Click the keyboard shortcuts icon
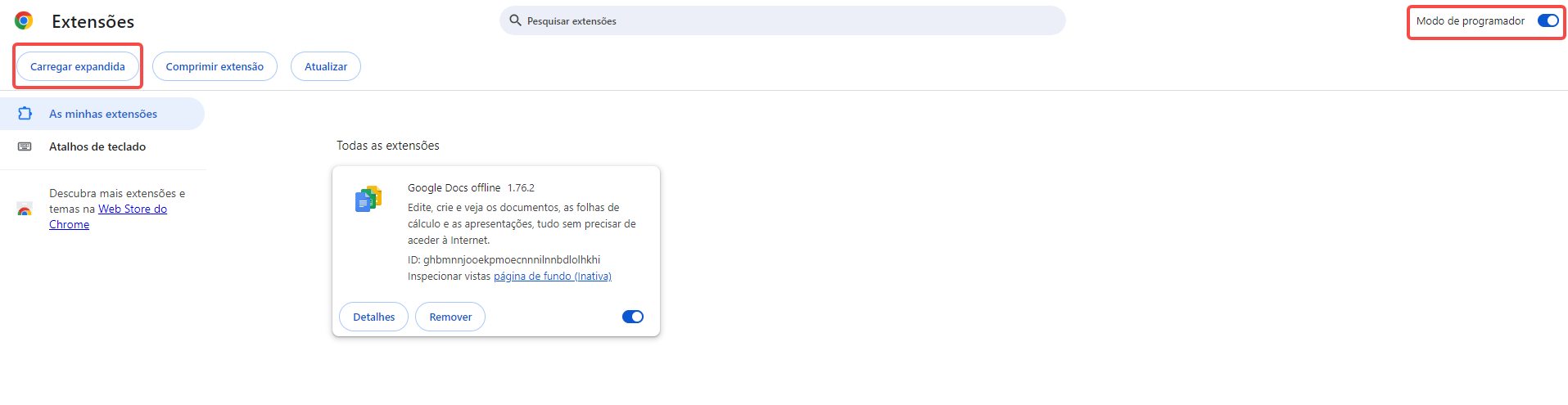This screenshot has width=1568, height=405. click(x=25, y=146)
